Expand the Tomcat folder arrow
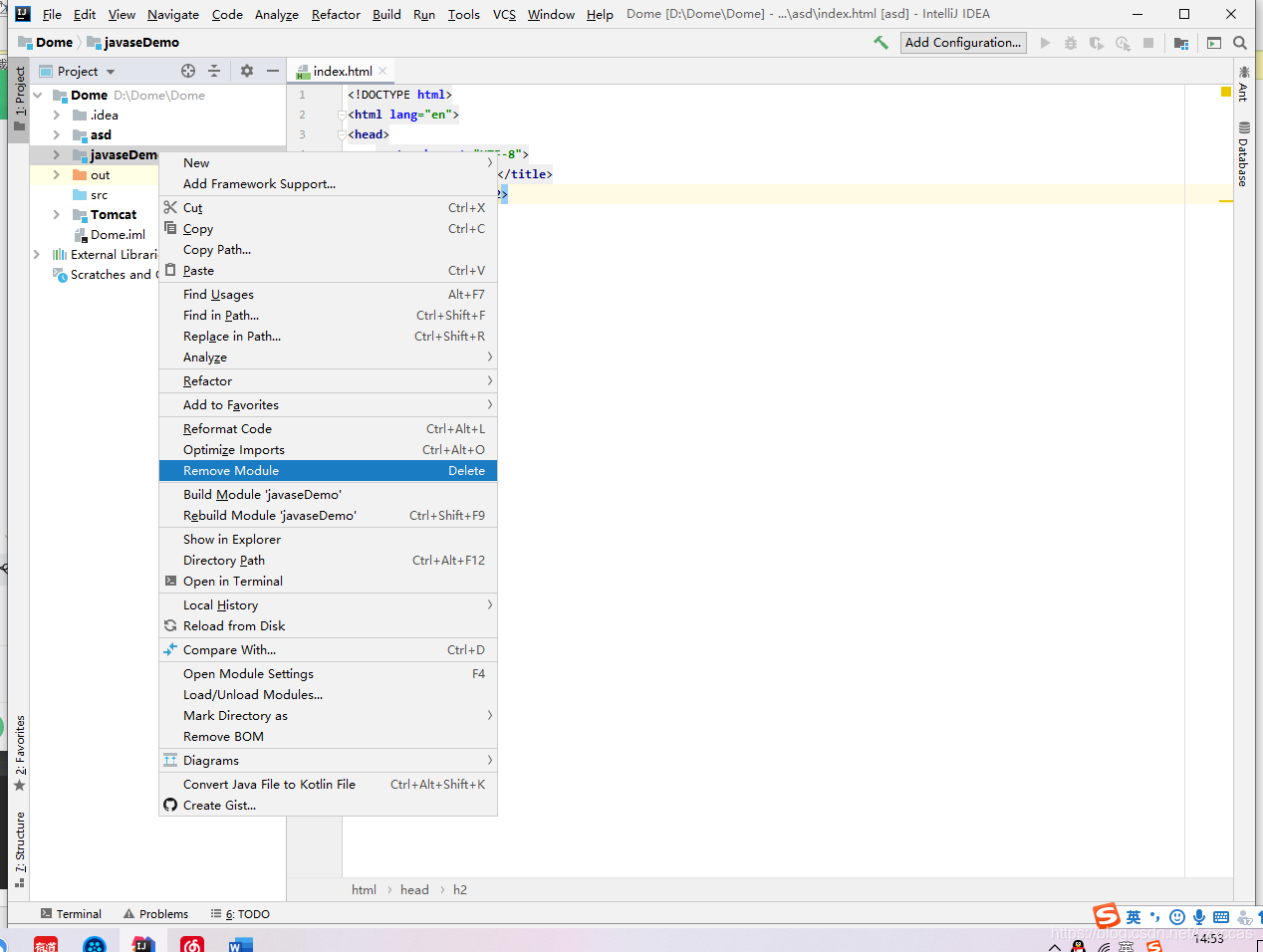 tap(57, 215)
